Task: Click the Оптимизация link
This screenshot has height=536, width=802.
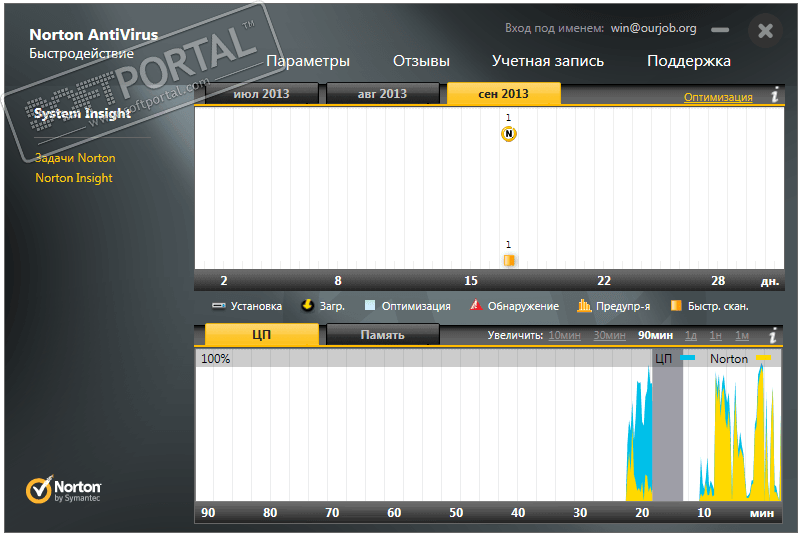Action: 718,97
